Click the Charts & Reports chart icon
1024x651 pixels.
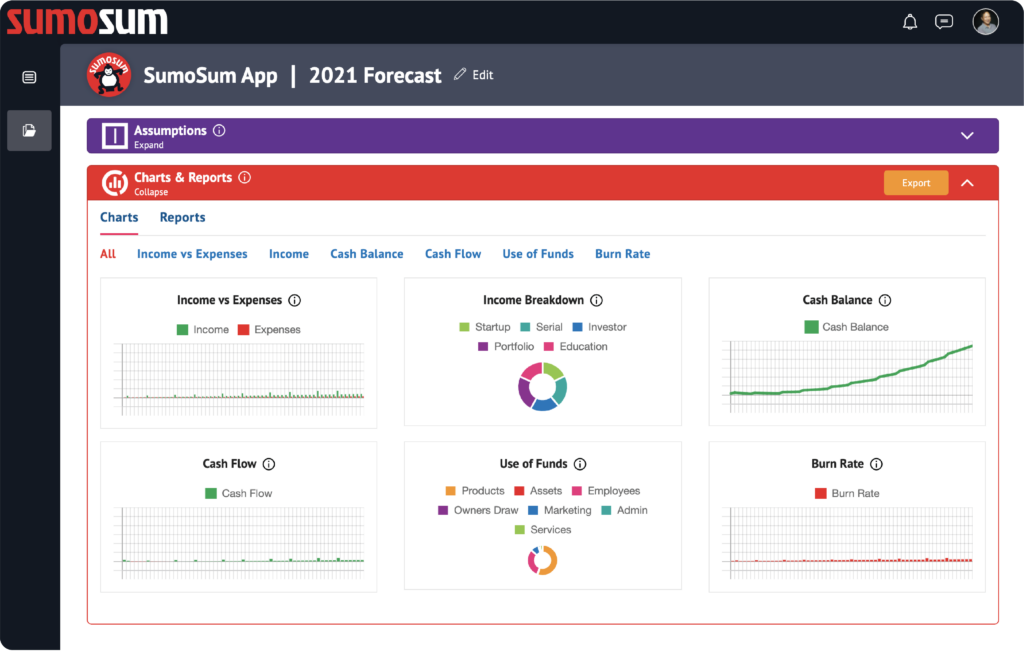pyautogui.click(x=114, y=183)
